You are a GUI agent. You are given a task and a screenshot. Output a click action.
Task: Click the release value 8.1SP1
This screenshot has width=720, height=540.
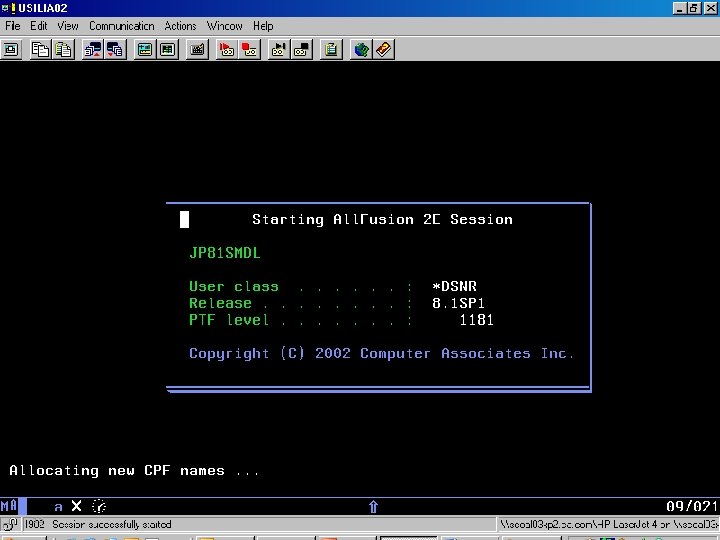click(x=458, y=303)
